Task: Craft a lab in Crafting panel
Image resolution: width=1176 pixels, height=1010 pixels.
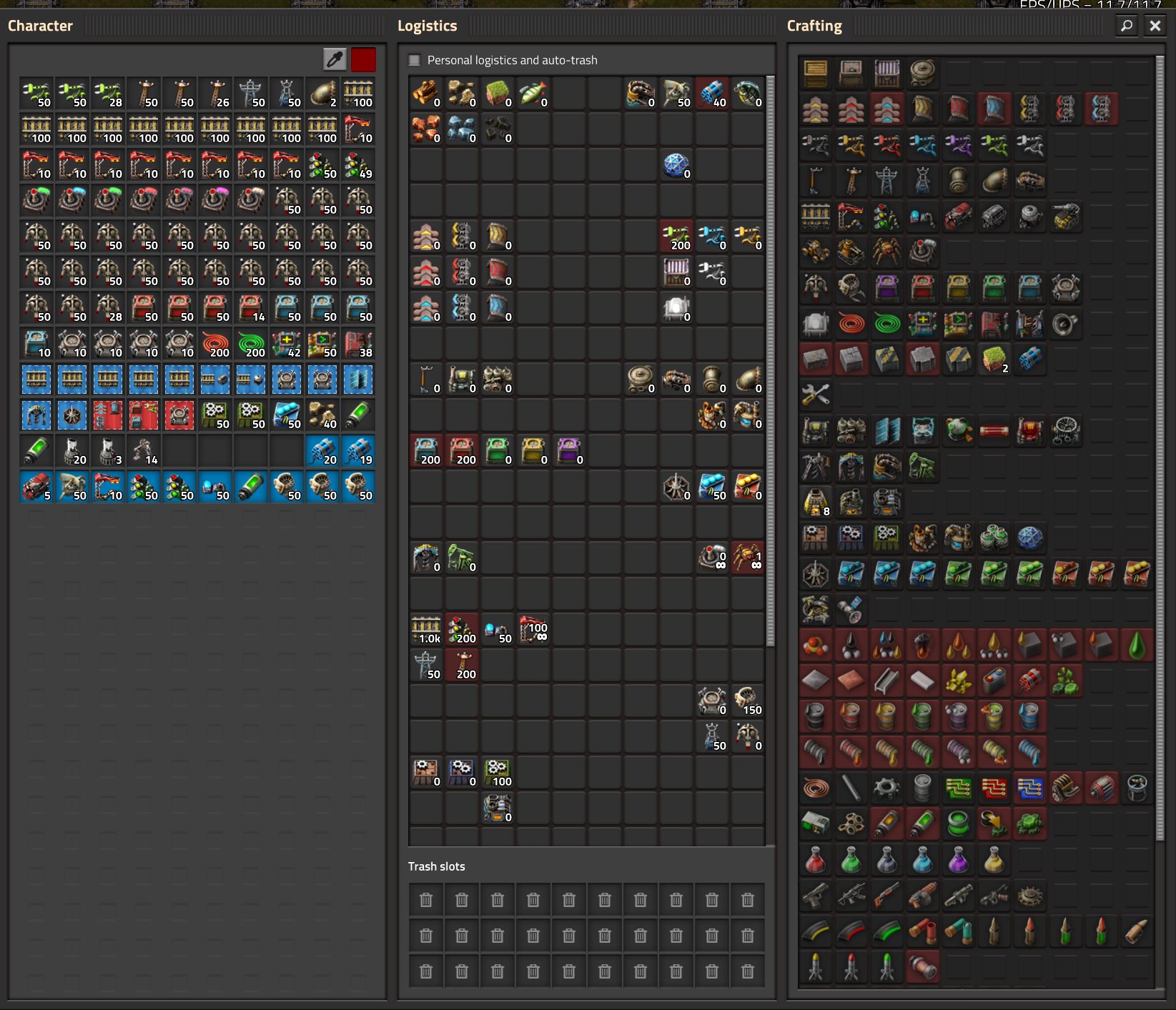Action: point(1030,538)
